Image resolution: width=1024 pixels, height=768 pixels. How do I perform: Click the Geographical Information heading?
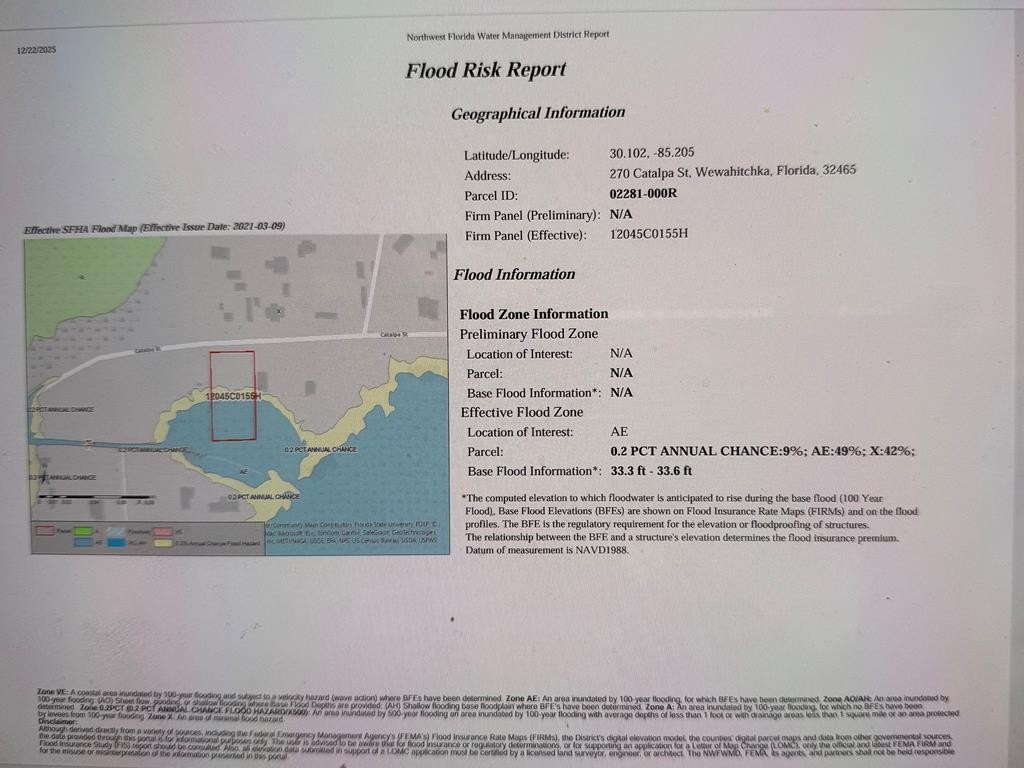pyautogui.click(x=537, y=113)
